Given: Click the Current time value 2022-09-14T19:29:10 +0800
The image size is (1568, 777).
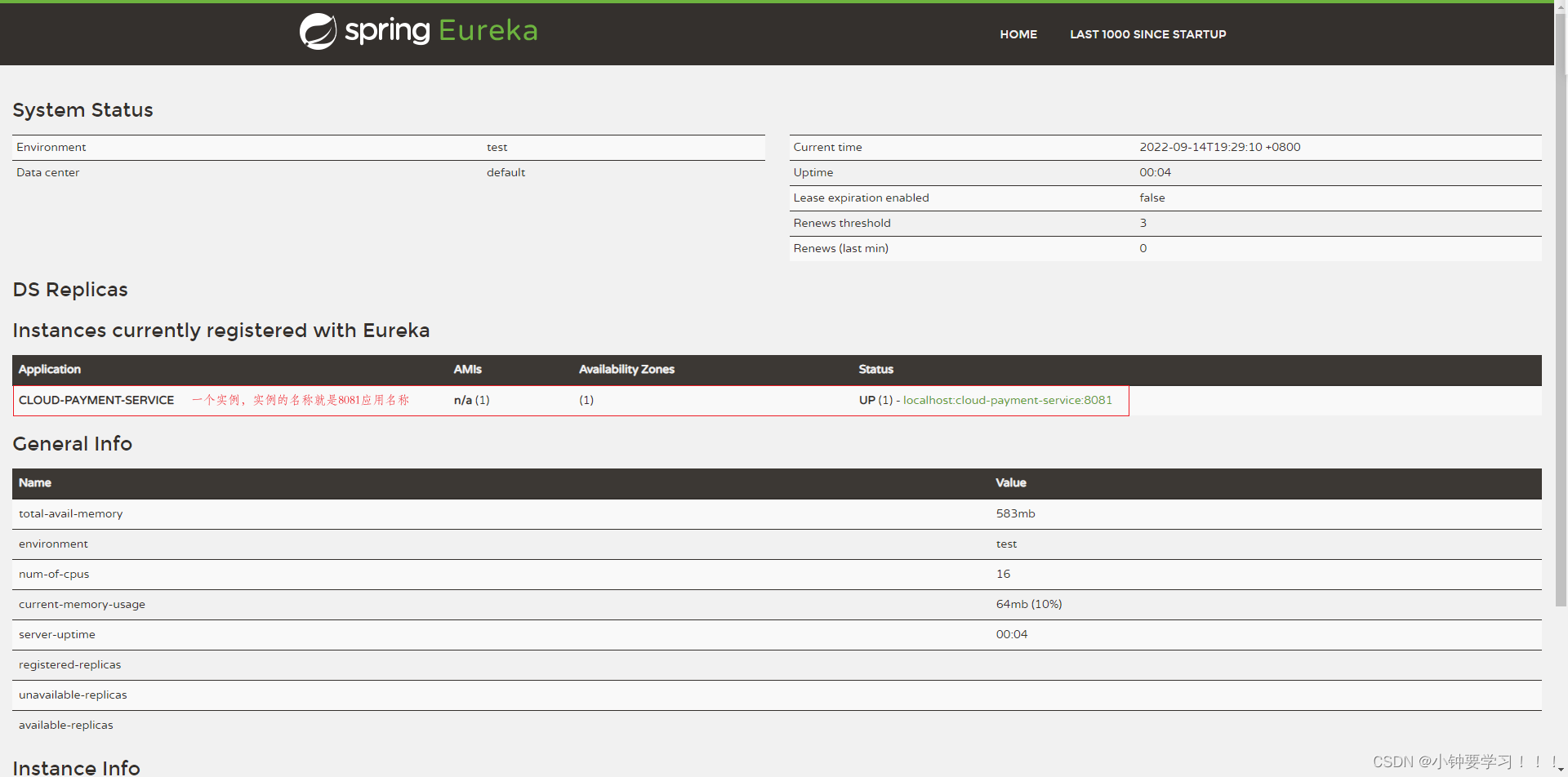Looking at the screenshot, I should (1219, 147).
